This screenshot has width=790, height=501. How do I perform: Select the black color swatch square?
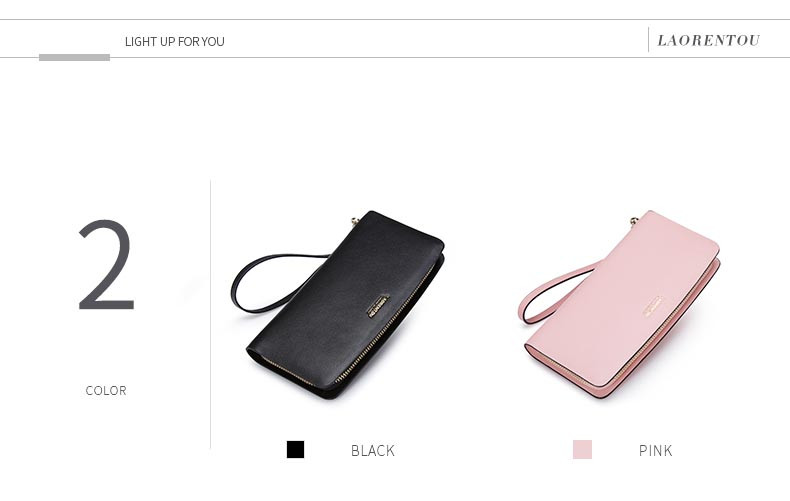295,450
